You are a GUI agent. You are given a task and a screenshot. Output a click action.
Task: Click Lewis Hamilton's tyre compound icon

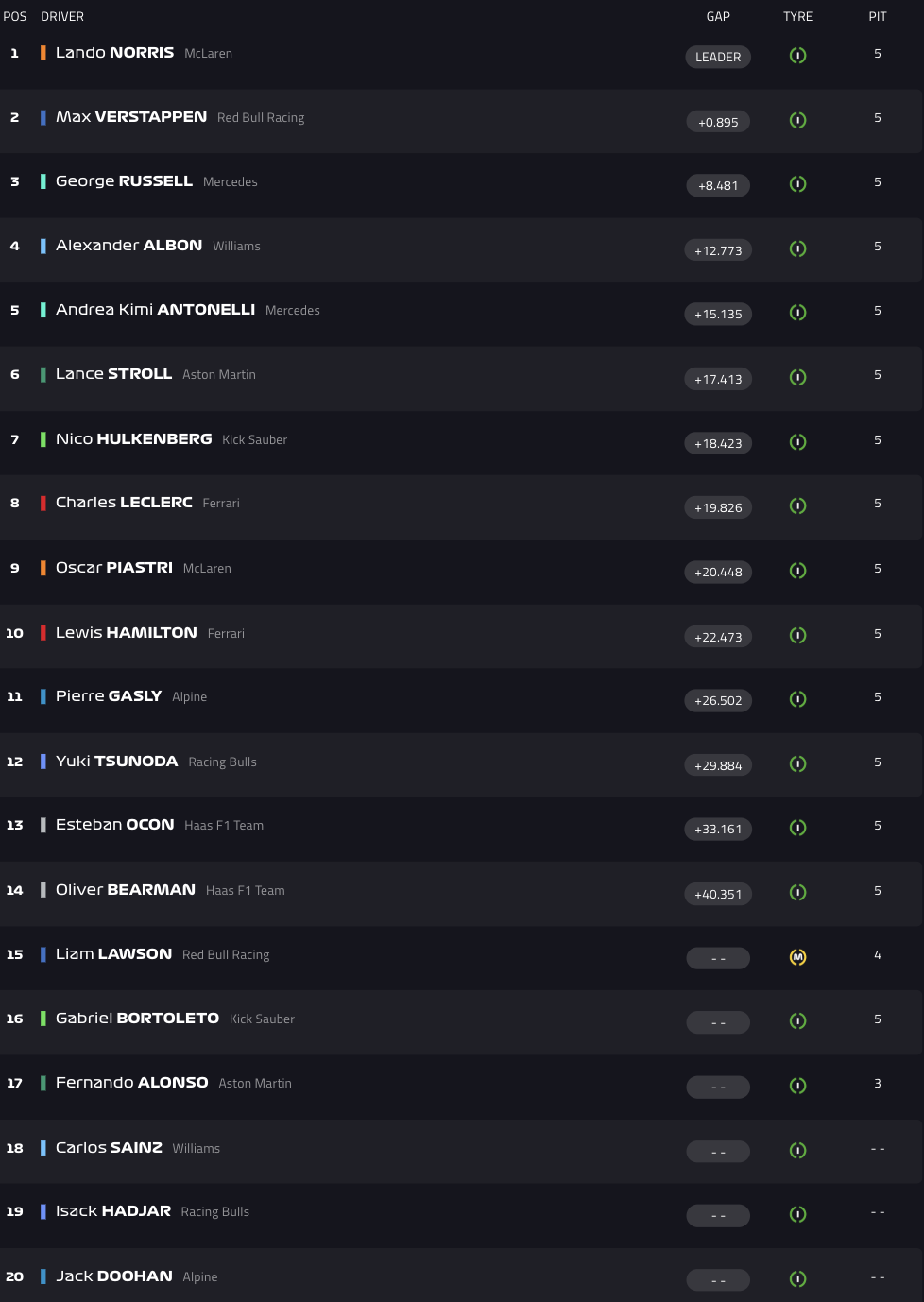point(797,636)
